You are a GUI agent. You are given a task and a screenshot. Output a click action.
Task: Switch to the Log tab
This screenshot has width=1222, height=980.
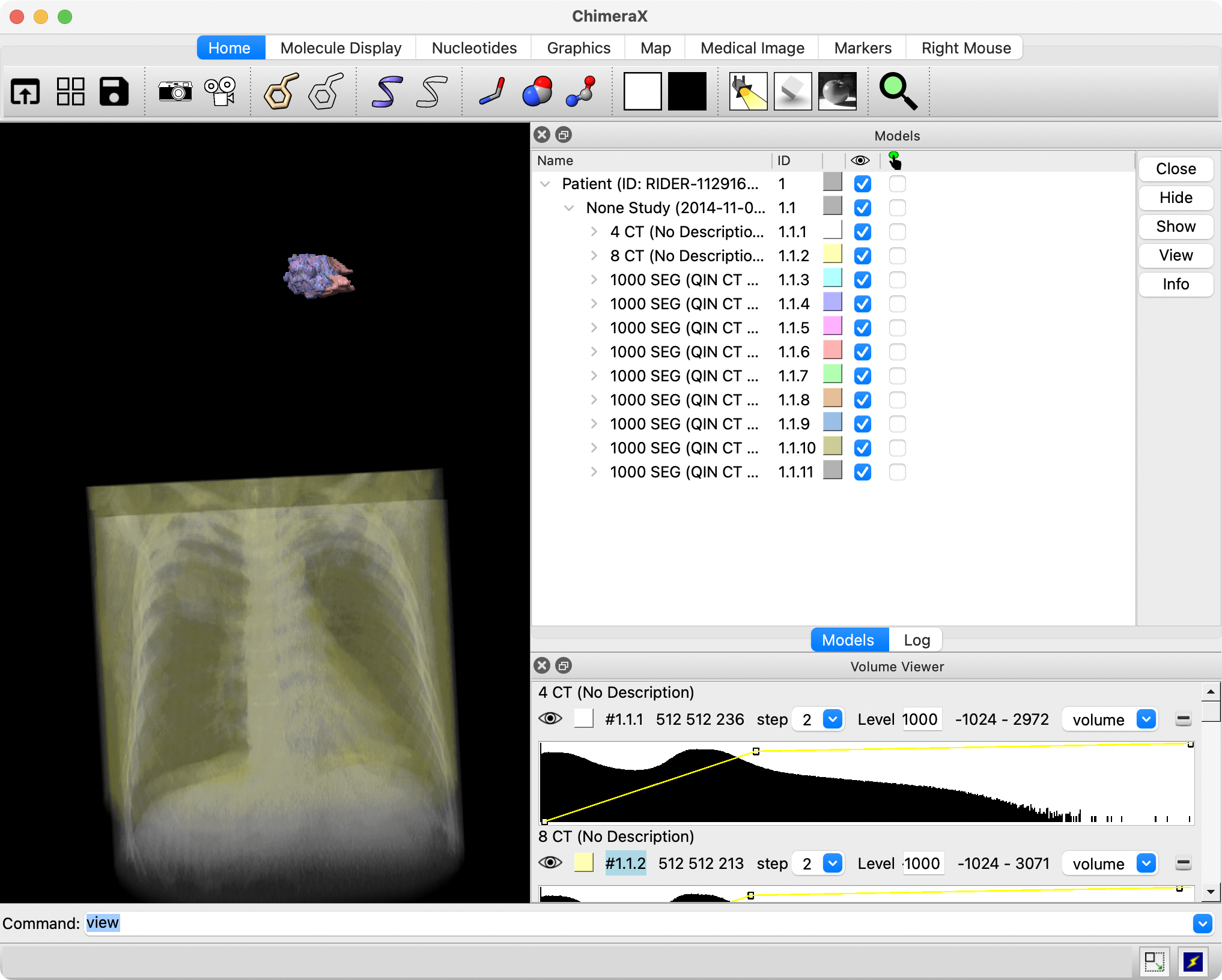click(916, 640)
